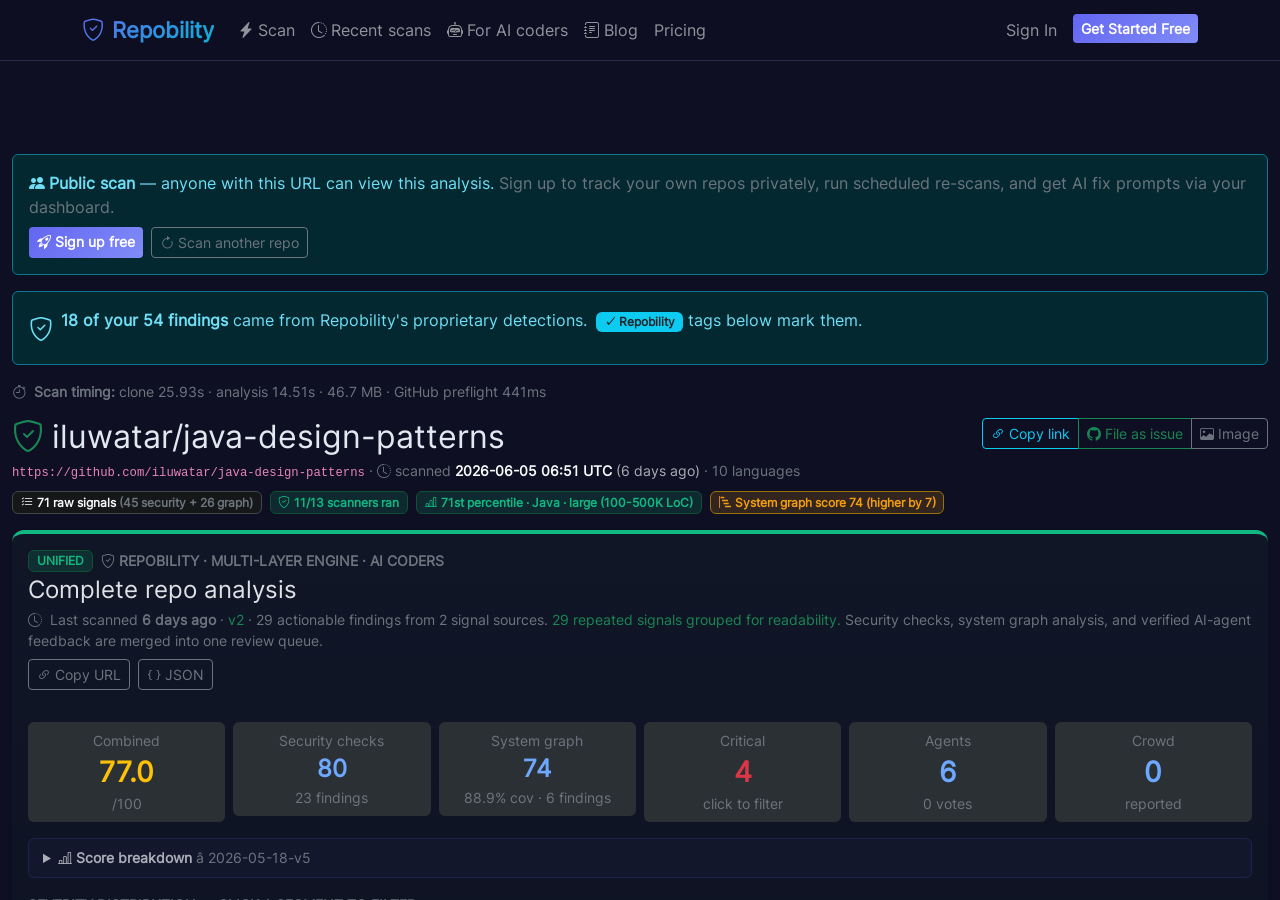Open the Scan menu item
This screenshot has width=1280, height=900.
pos(267,30)
